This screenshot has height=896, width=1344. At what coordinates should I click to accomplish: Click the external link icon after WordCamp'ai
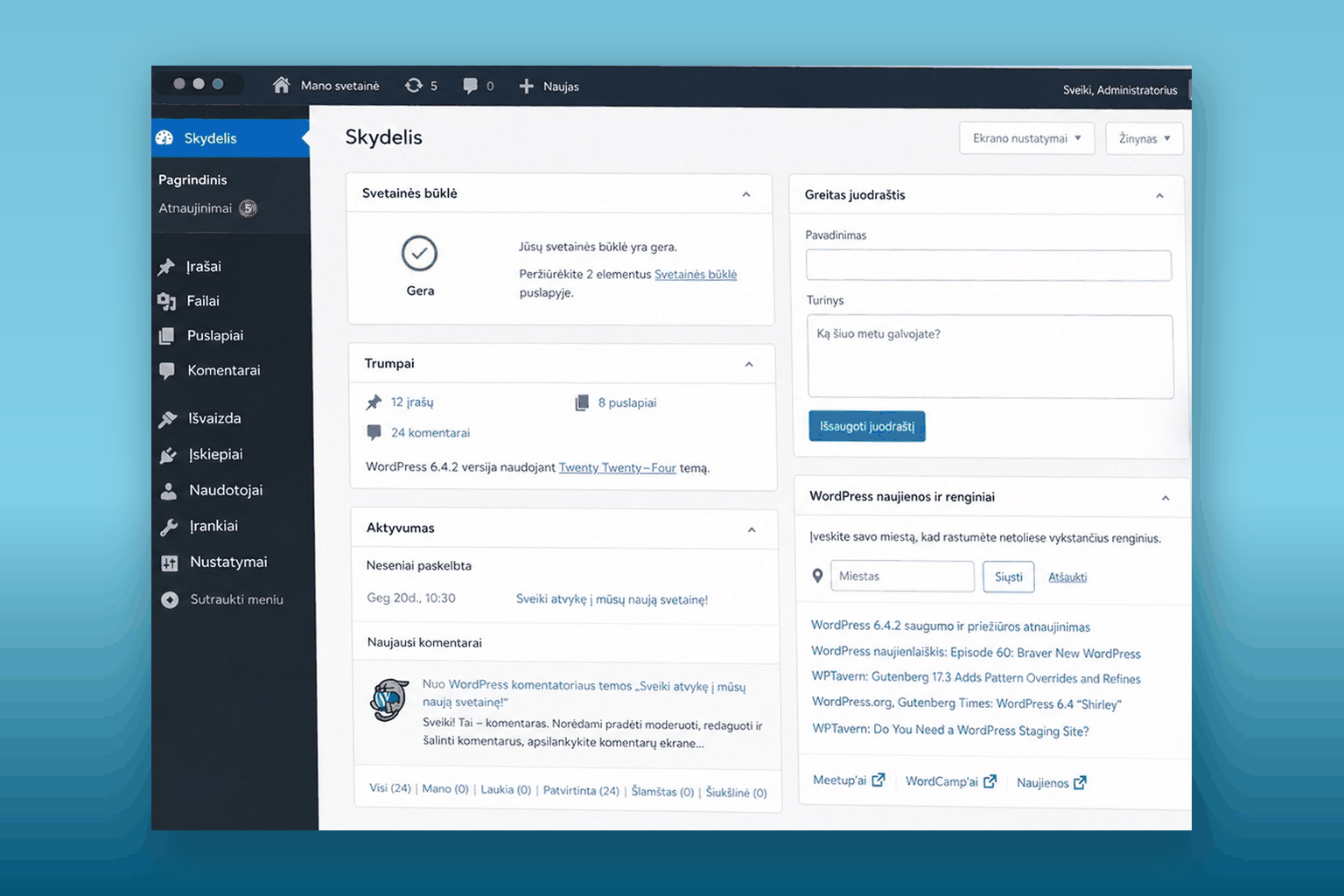point(990,781)
